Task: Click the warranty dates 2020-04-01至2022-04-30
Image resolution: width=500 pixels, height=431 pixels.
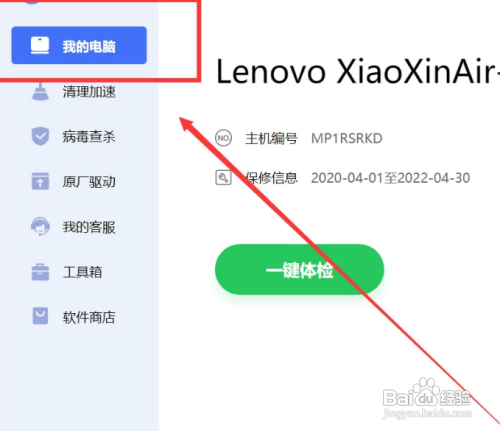Action: 390,178
